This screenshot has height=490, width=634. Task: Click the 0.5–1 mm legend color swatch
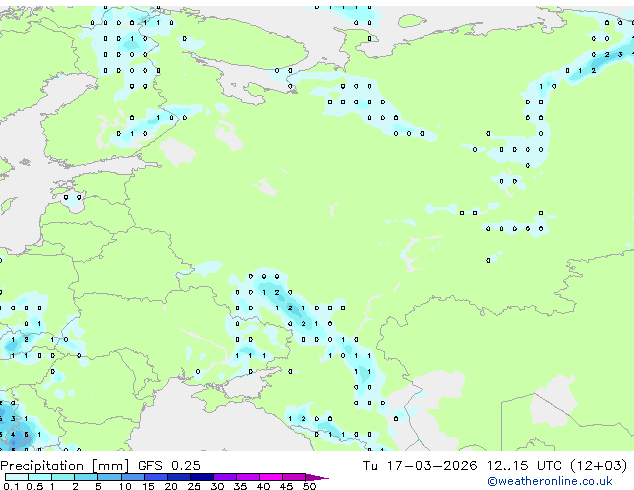[x=40, y=477]
